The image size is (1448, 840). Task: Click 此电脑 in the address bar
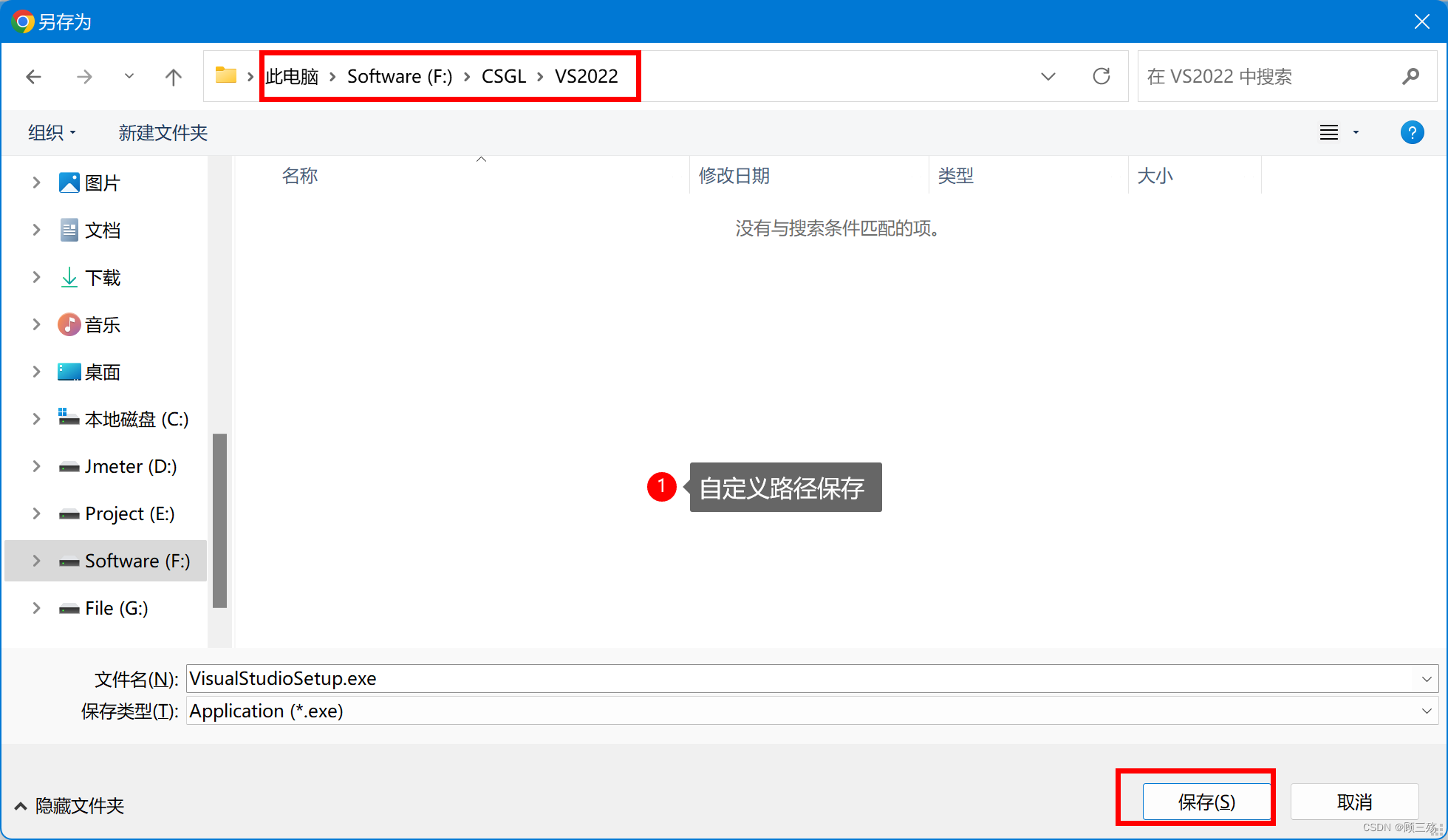point(292,76)
